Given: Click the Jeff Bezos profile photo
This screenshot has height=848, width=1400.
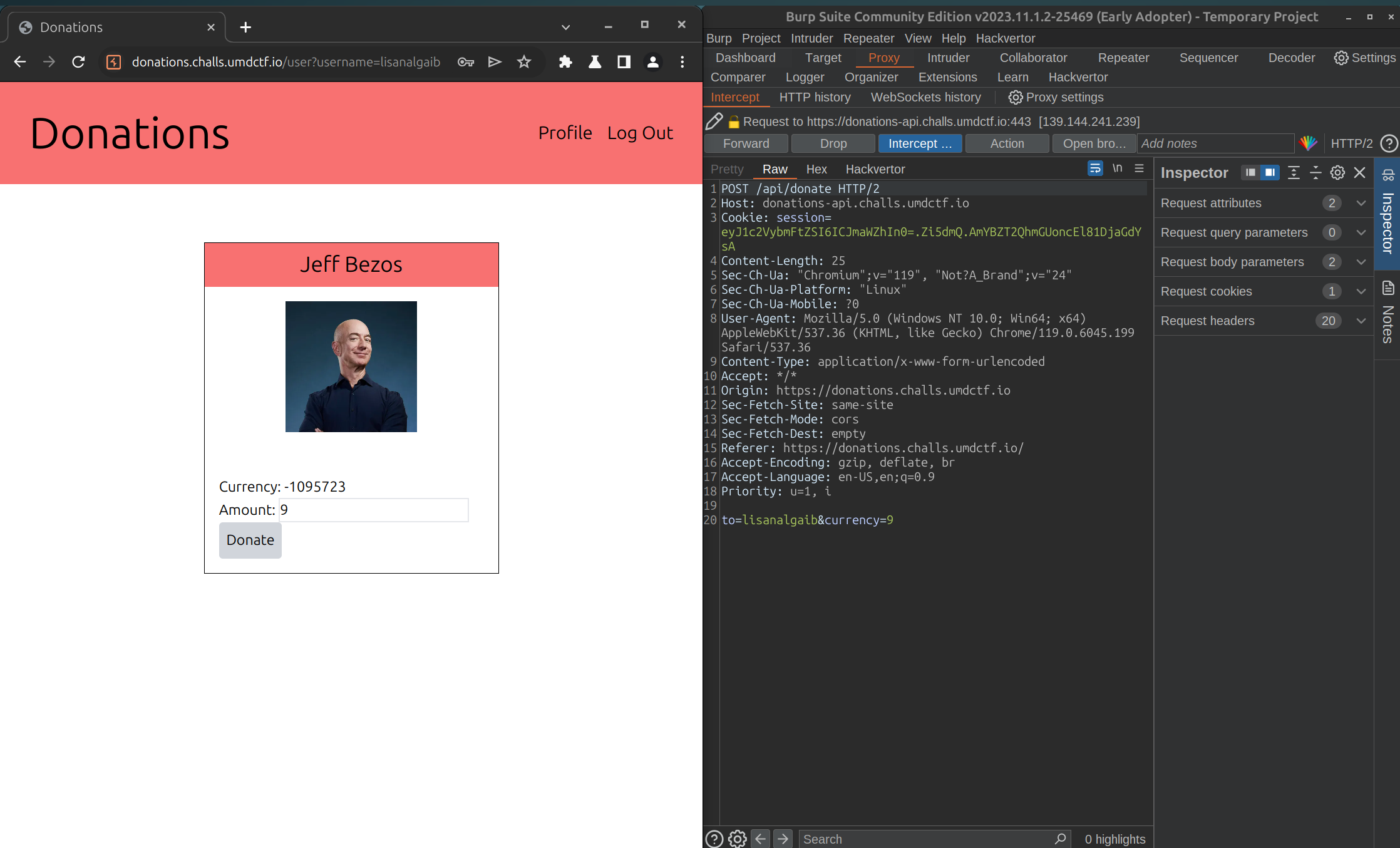Looking at the screenshot, I should 351,366.
